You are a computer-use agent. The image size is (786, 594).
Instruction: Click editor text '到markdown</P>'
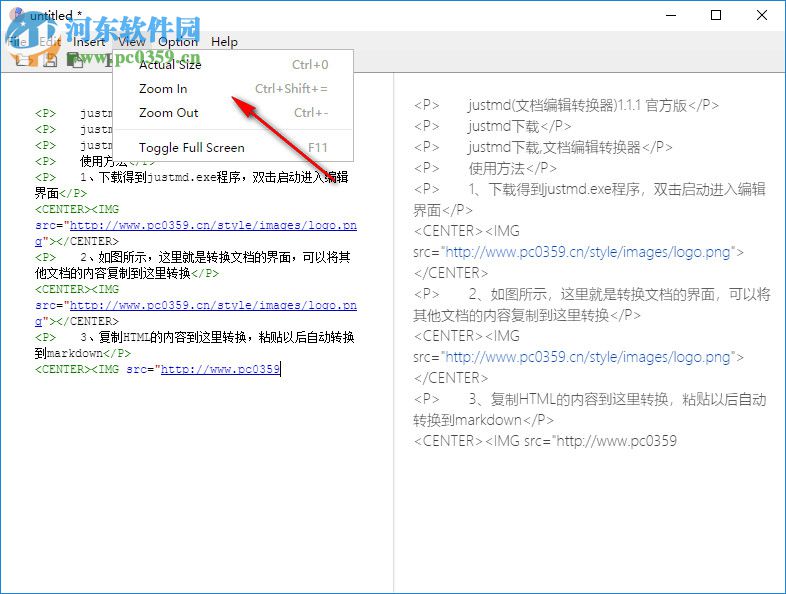click(83, 353)
